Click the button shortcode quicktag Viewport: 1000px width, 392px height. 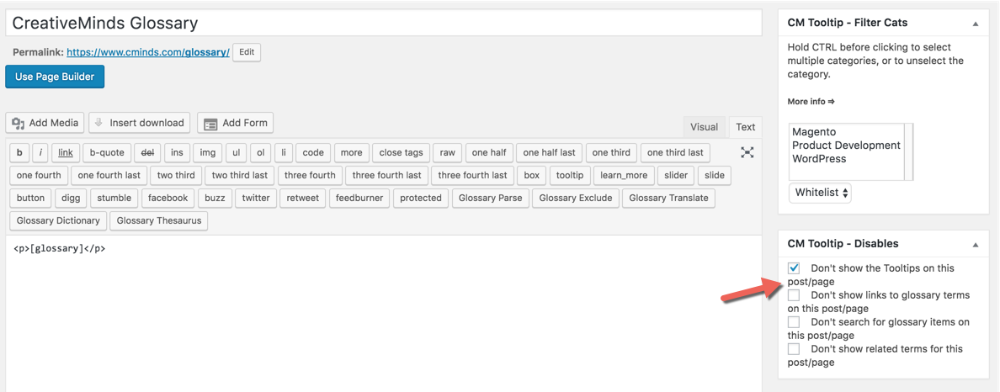pos(31,198)
